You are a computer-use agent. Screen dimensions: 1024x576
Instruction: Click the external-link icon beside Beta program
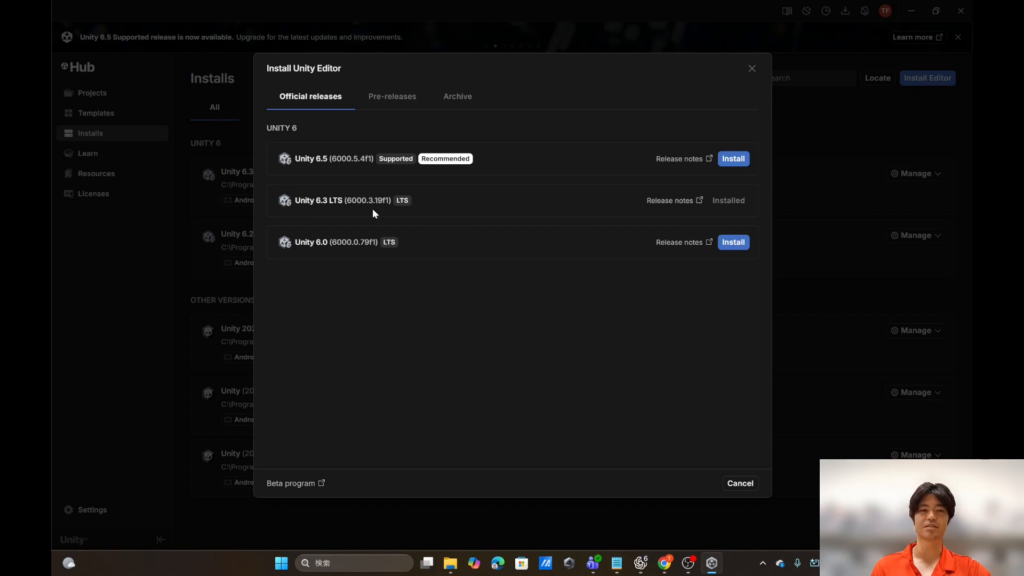[321, 483]
